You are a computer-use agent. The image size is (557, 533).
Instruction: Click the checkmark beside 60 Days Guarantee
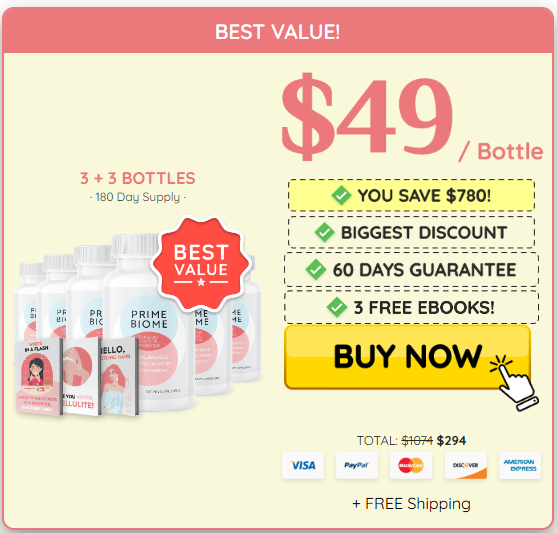[x=316, y=270]
